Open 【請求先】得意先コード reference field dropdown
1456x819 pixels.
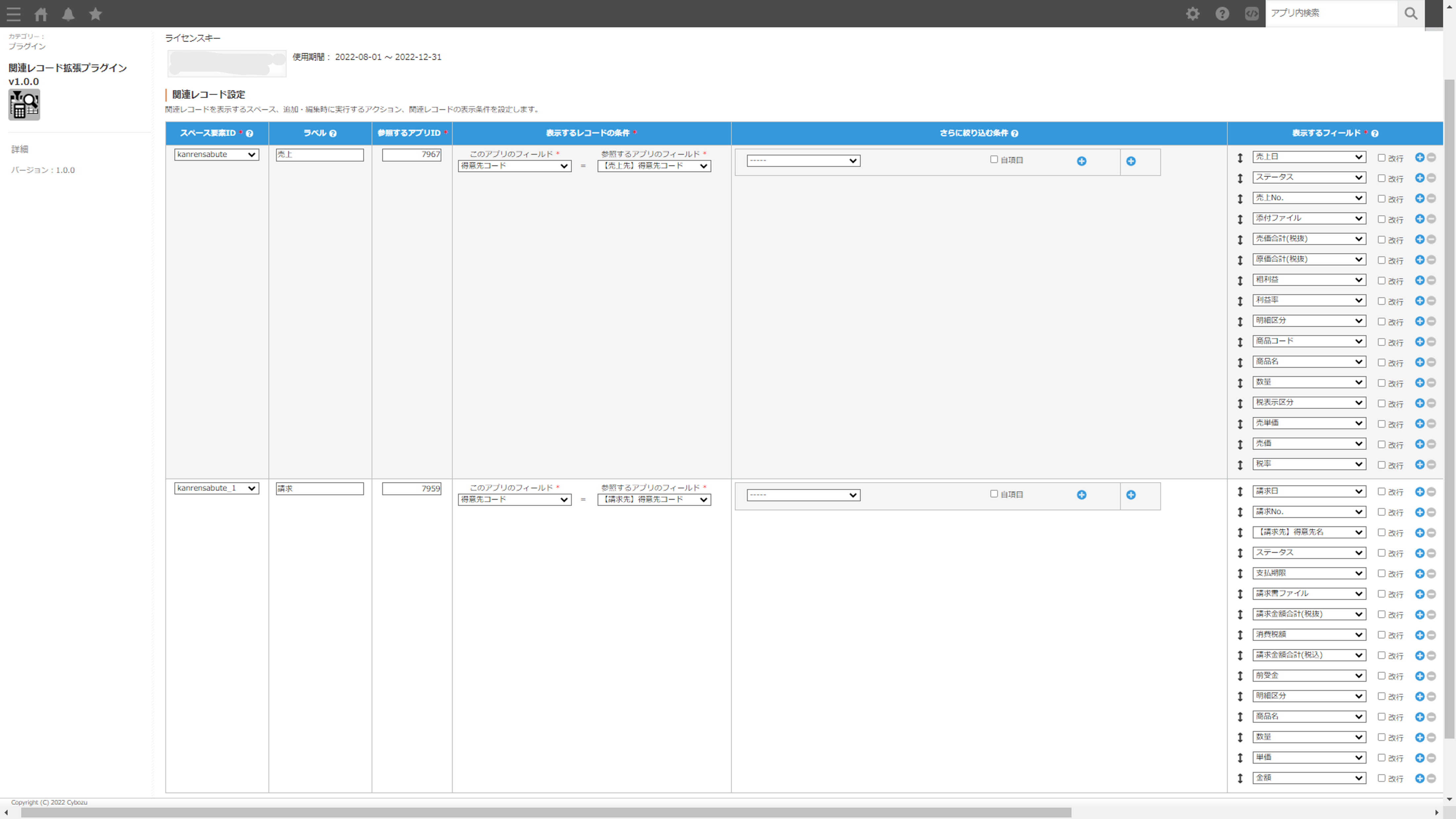click(654, 500)
